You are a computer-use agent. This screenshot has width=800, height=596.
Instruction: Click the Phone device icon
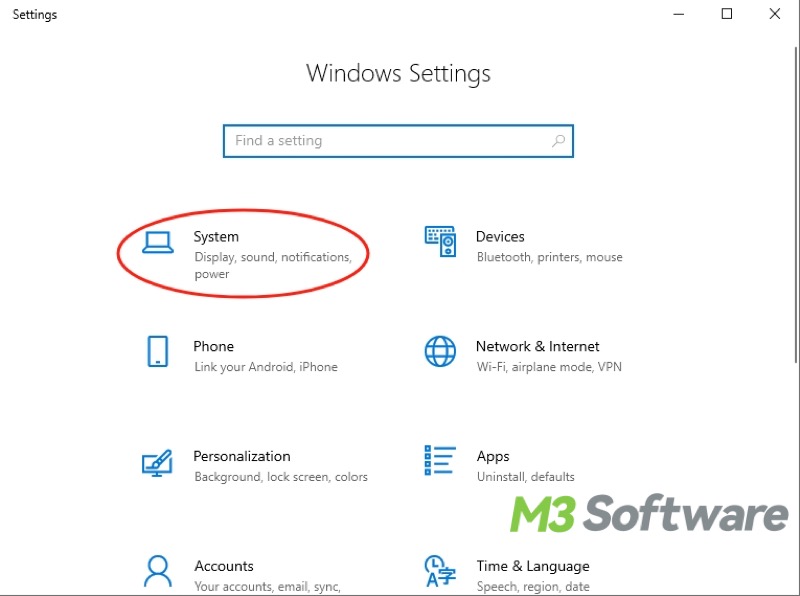pos(158,351)
